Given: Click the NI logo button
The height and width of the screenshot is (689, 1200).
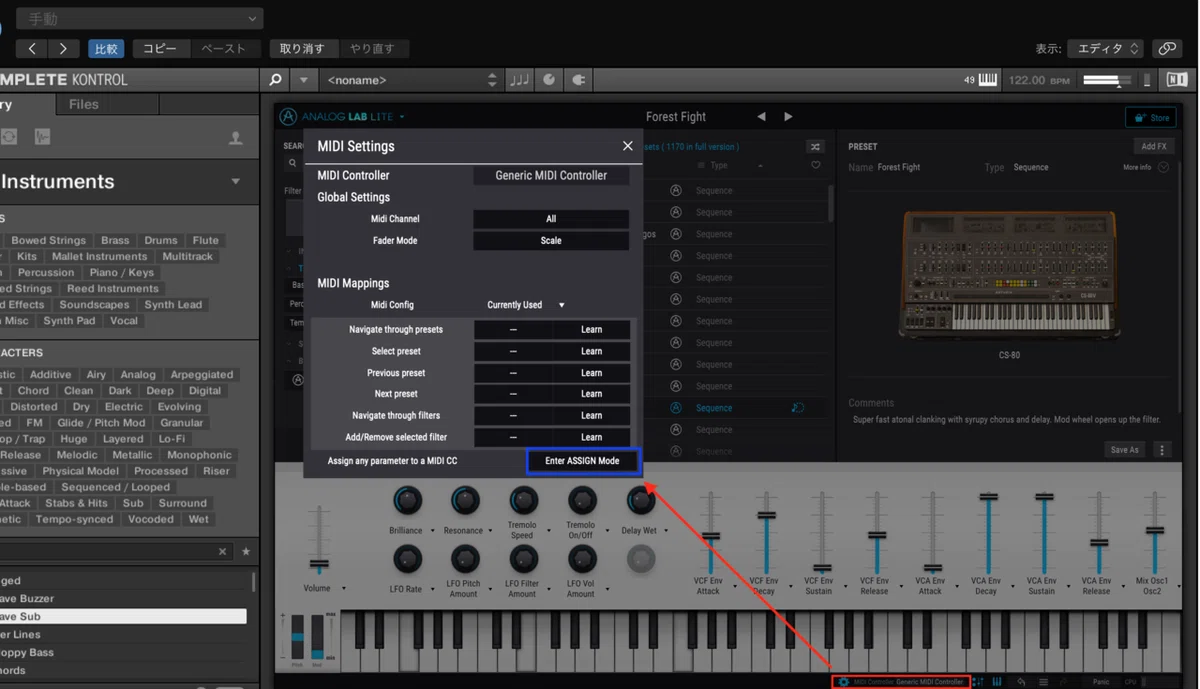Looking at the screenshot, I should click(x=1177, y=80).
